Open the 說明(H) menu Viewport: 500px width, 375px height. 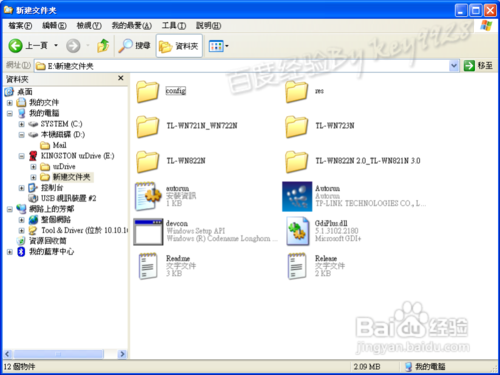pos(208,26)
